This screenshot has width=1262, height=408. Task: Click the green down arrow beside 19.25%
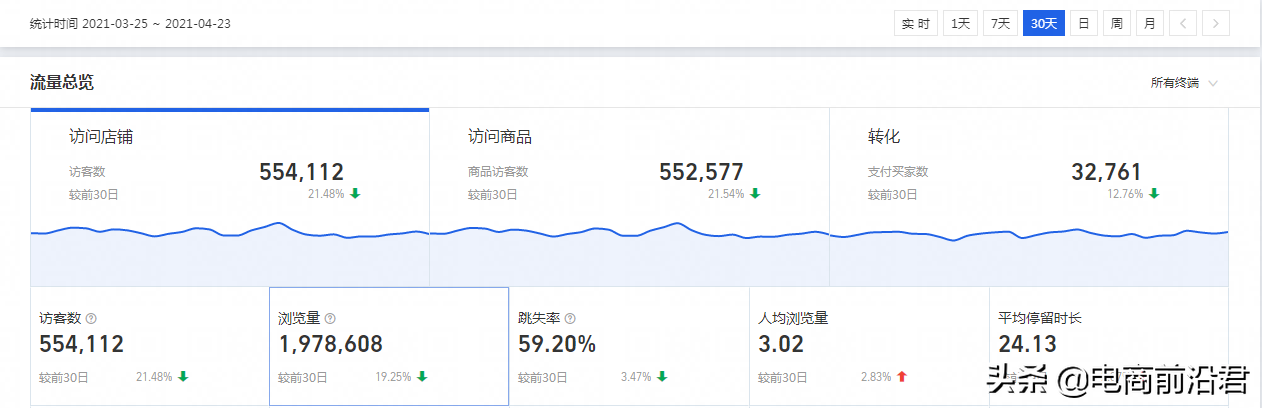(422, 377)
